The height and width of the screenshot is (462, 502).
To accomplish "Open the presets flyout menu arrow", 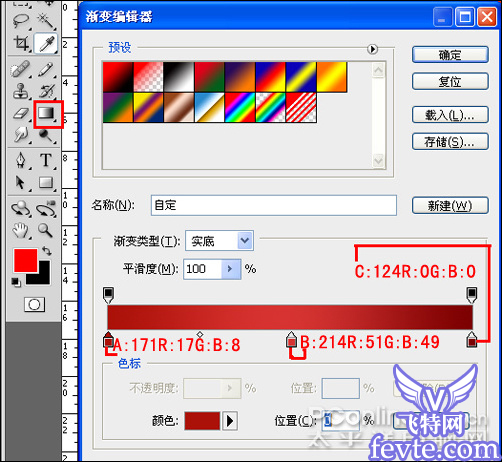I will (372, 49).
